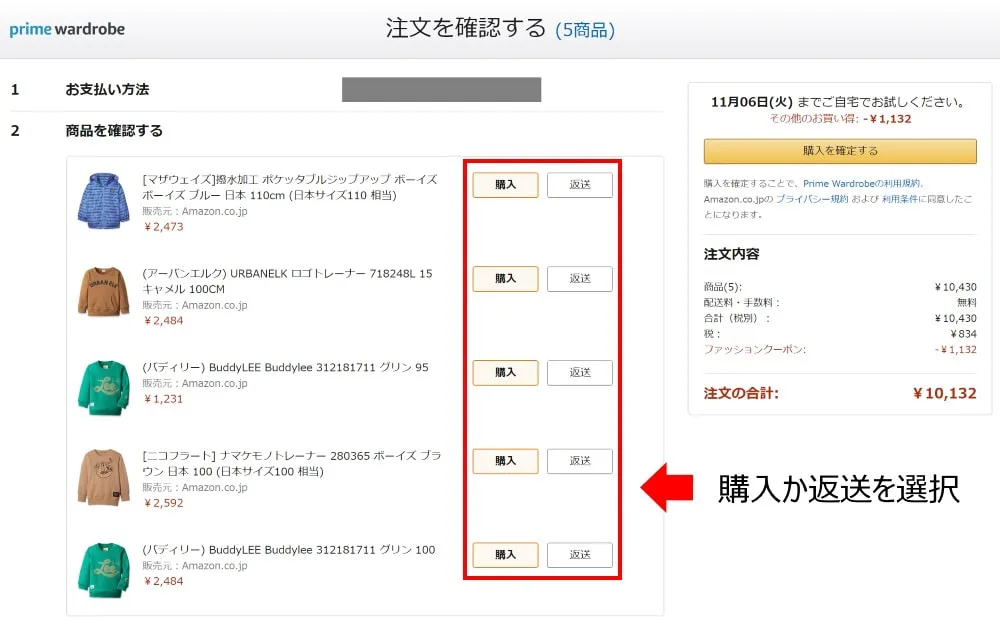Select 返送 for the マザウェイズ jacket
Screen dimensions: 1000x622
pyautogui.click(x=580, y=185)
